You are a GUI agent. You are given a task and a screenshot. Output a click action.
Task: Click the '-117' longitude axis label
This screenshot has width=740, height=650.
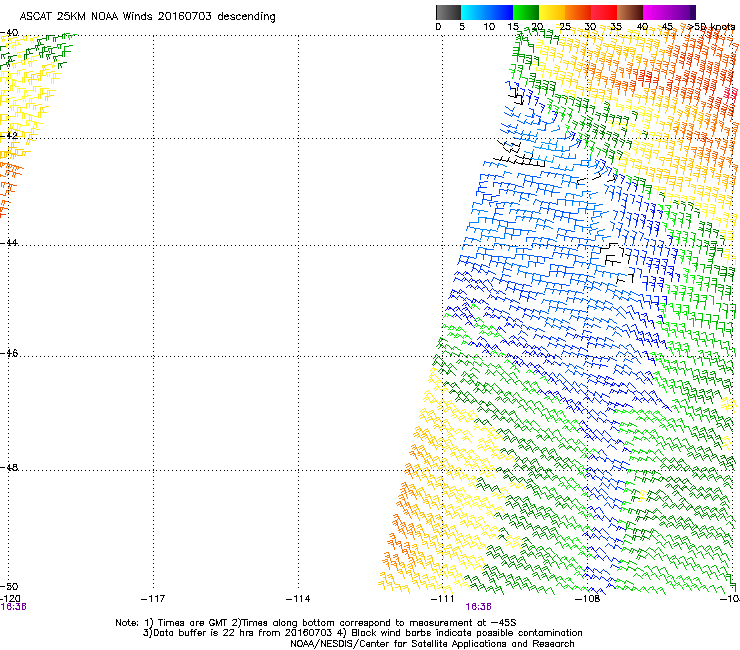point(153,599)
